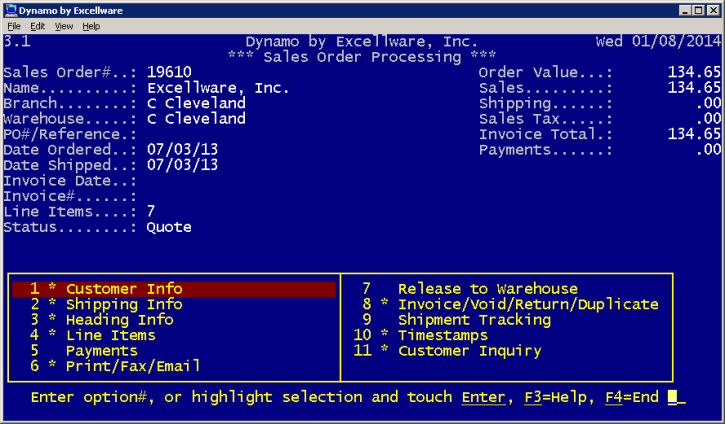Screen dimensions: 725x424
Task: Choose option 3 Heading Info
Action: [102, 320]
